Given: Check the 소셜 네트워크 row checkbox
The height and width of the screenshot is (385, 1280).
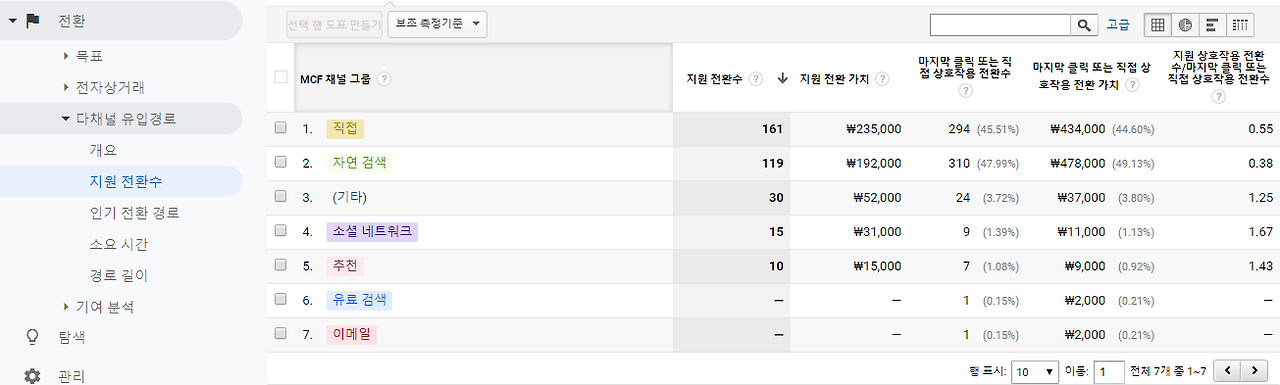Looking at the screenshot, I should click(281, 231).
